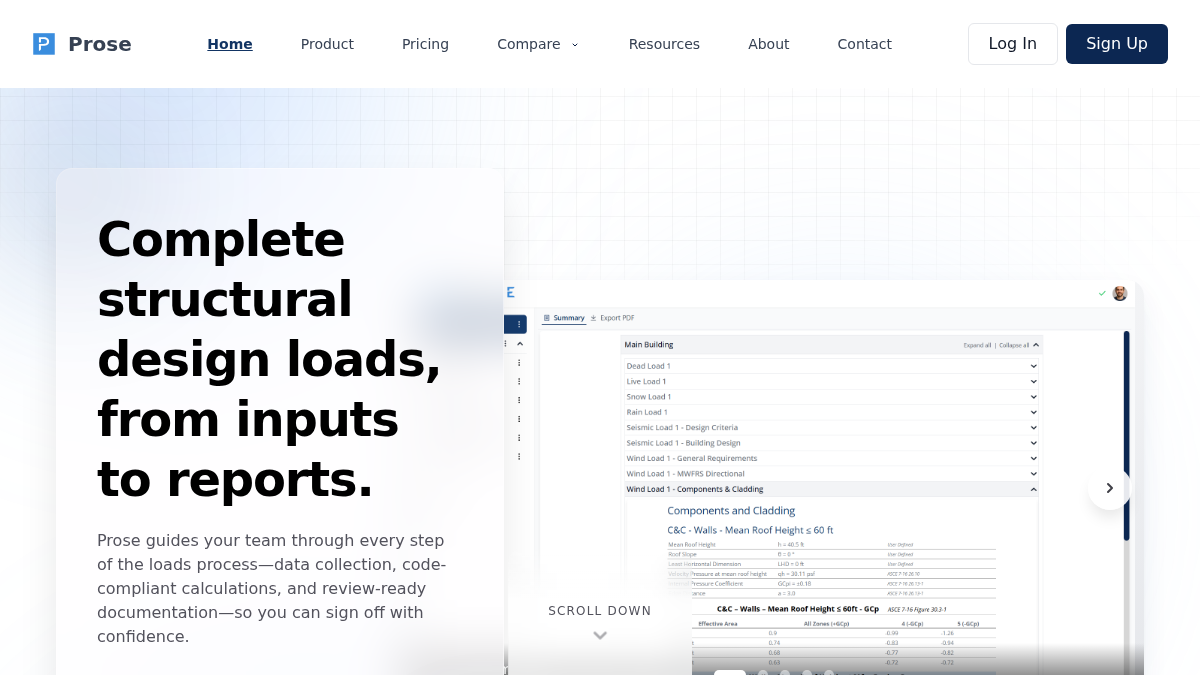
Task: Click the Prose logo icon
Action: [x=44, y=44]
